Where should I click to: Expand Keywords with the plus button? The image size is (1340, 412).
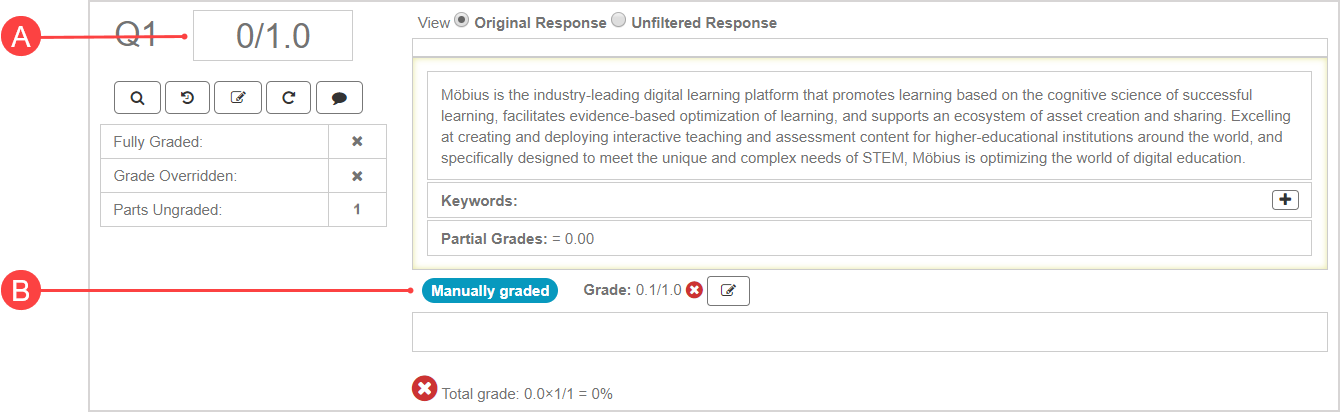pos(1285,200)
